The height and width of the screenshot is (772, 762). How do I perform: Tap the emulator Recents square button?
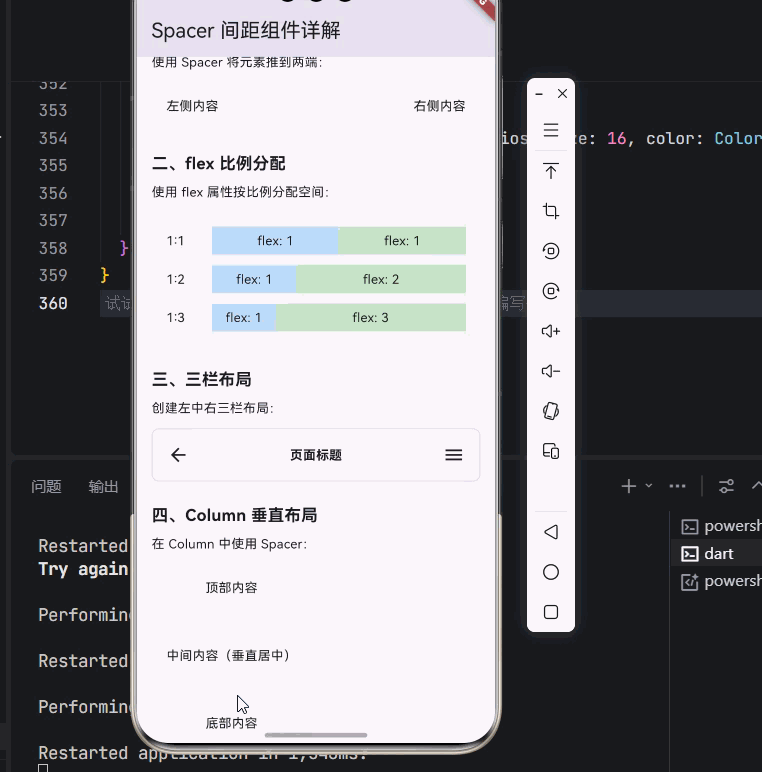551,612
